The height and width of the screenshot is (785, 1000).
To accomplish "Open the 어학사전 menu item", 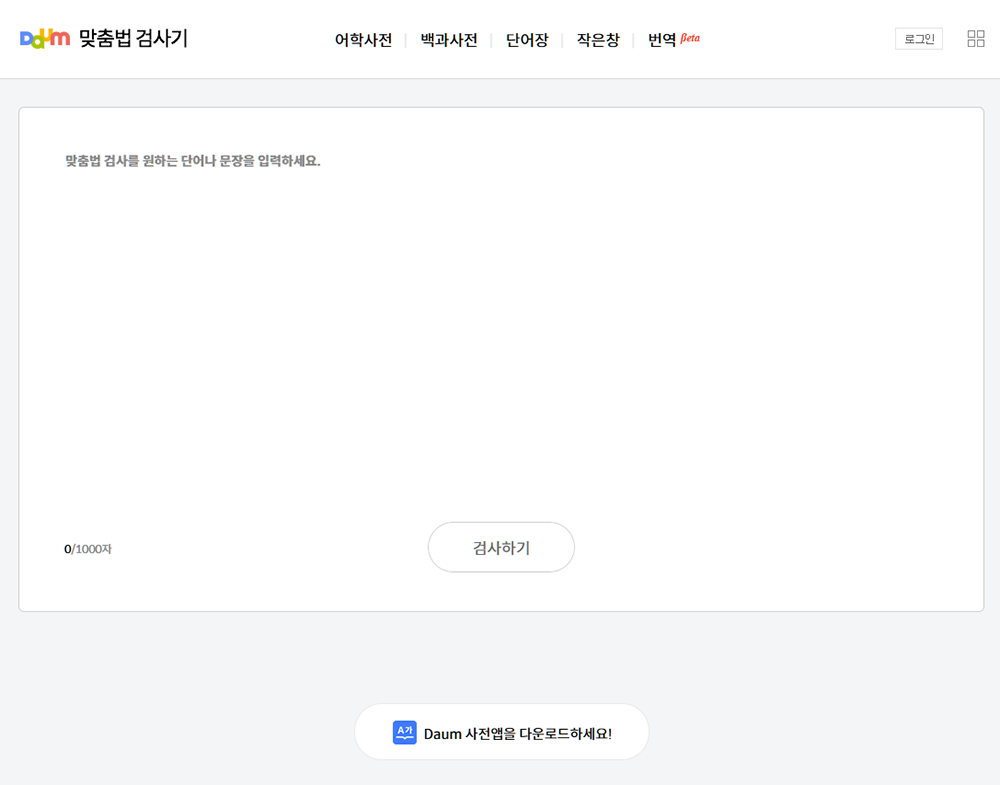I will click(363, 41).
